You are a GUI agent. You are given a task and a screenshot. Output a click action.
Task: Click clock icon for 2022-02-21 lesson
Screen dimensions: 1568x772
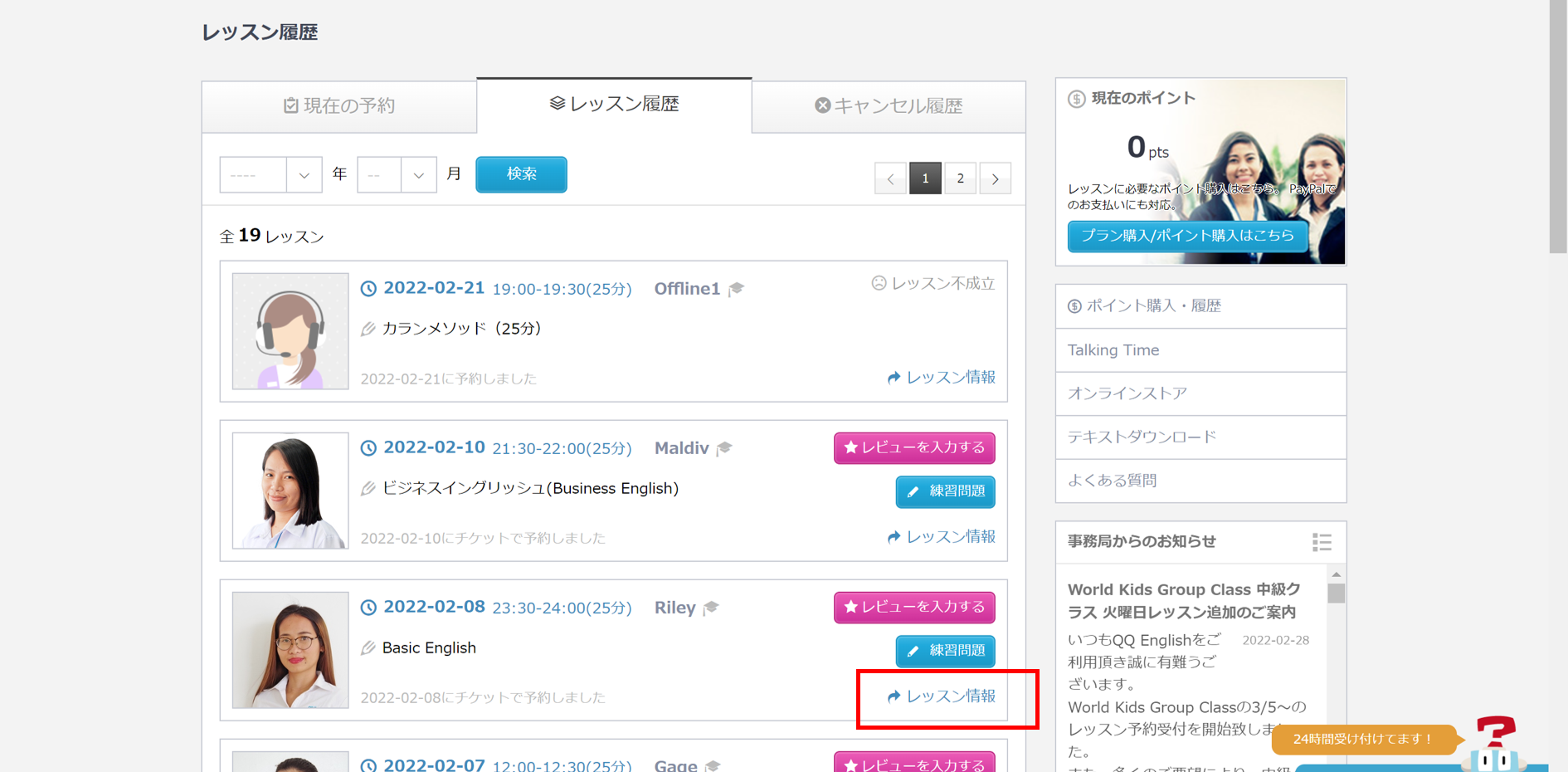coord(368,289)
